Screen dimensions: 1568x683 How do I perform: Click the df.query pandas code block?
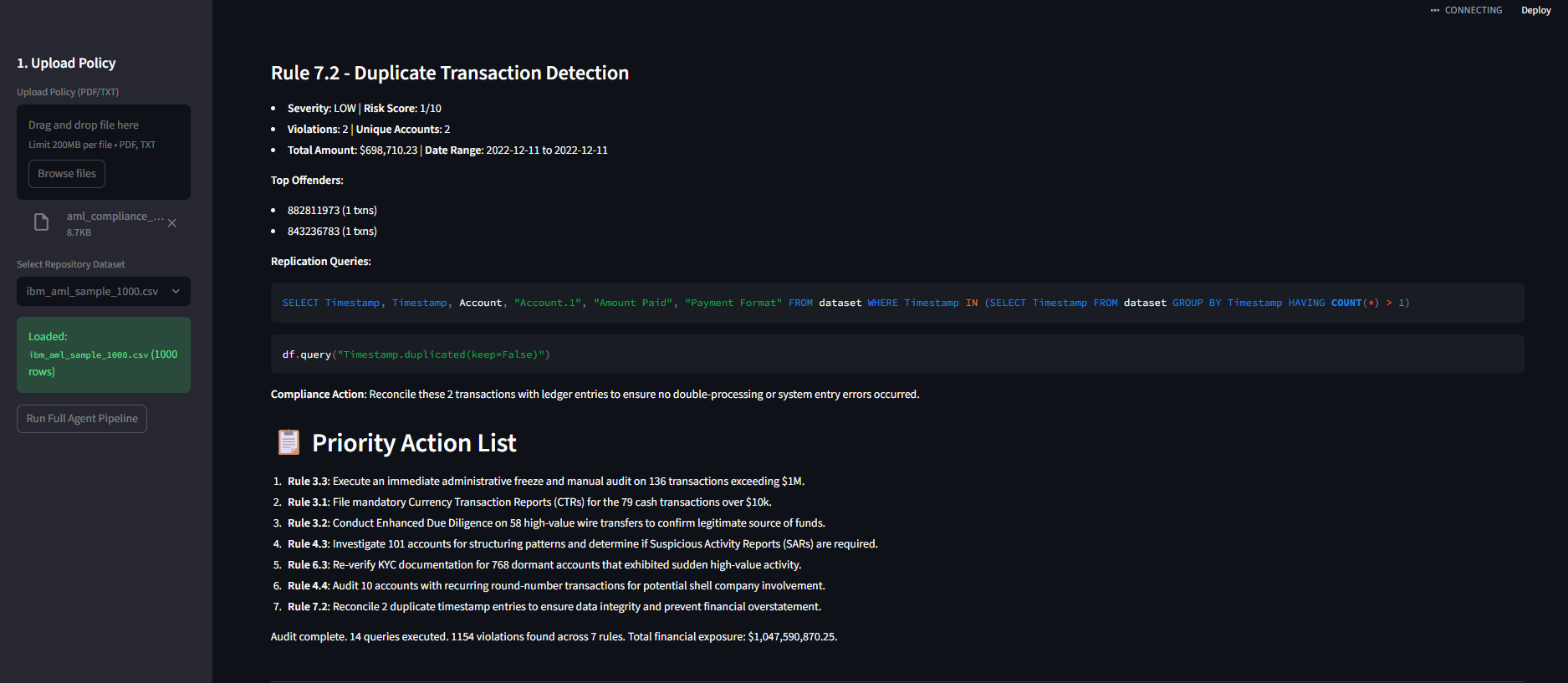coord(897,354)
